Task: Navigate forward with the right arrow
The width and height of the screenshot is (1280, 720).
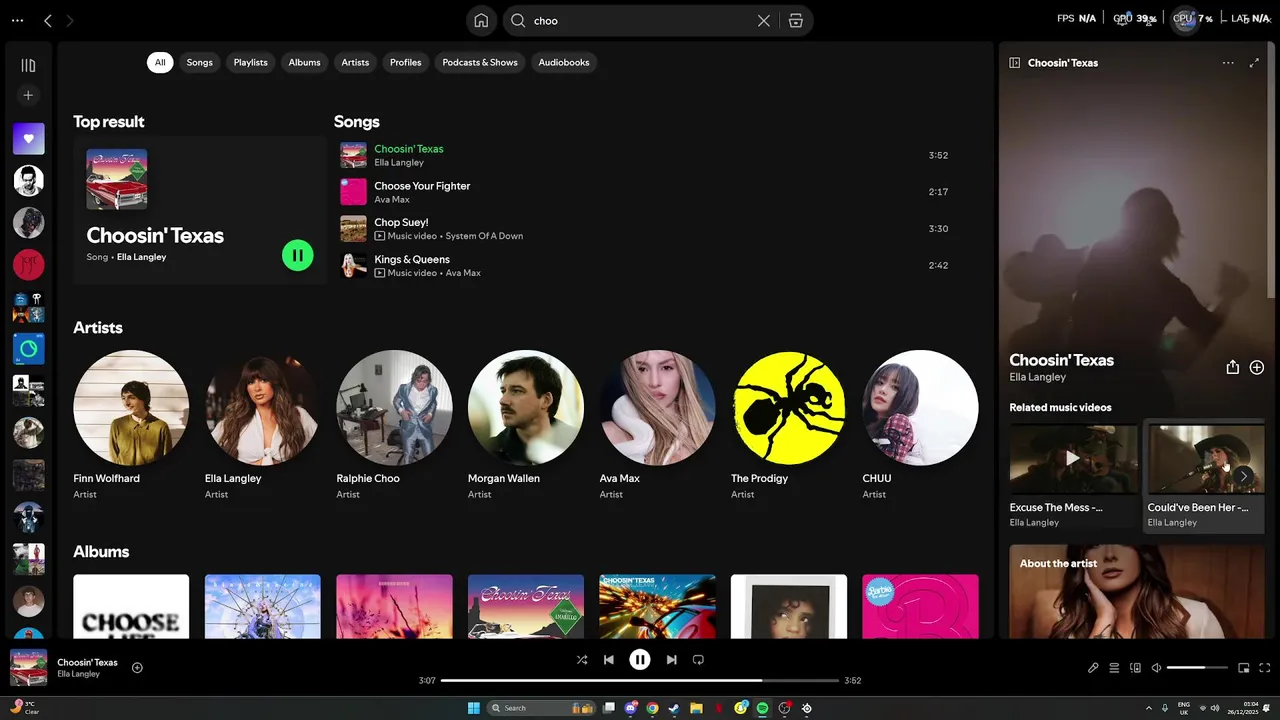Action: tap(70, 20)
